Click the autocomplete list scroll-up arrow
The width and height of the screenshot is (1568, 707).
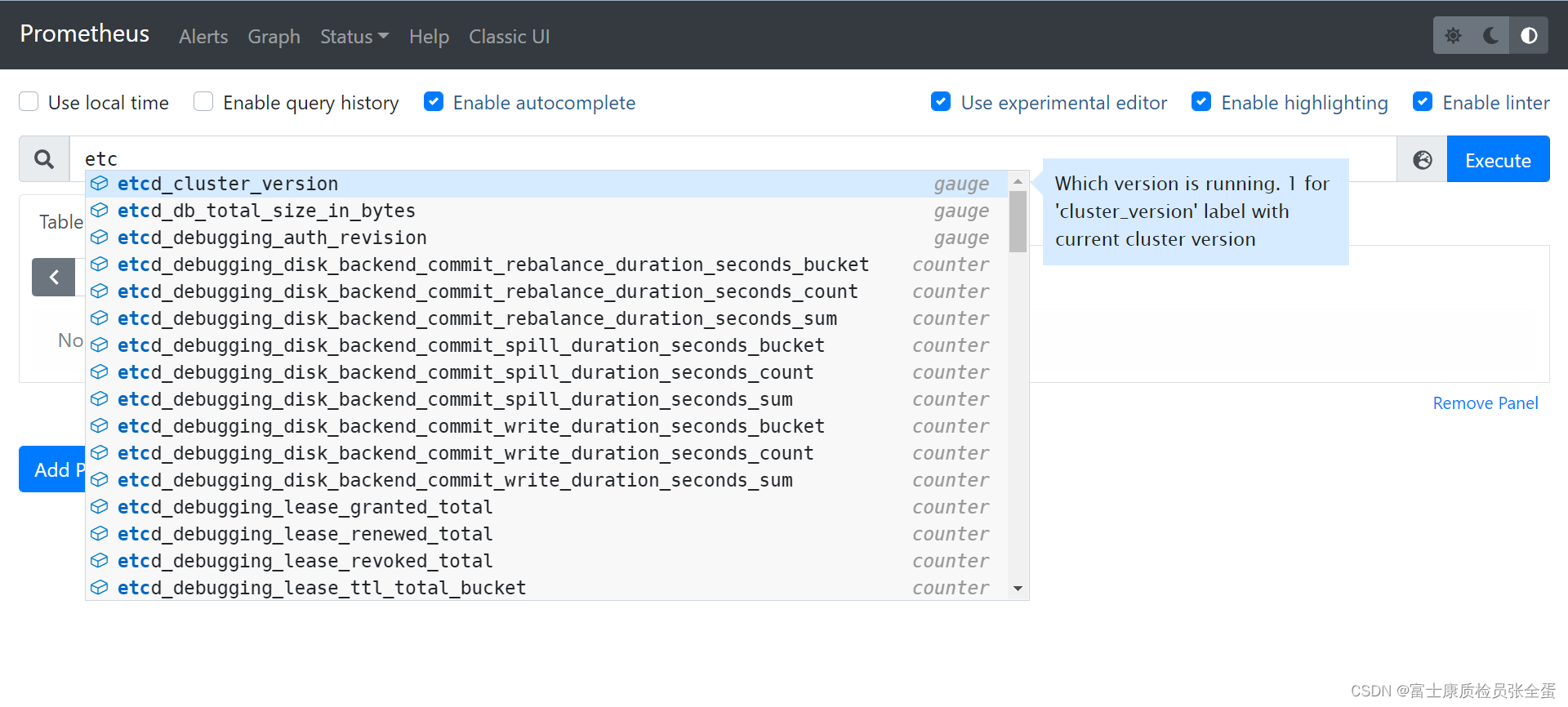(1018, 181)
